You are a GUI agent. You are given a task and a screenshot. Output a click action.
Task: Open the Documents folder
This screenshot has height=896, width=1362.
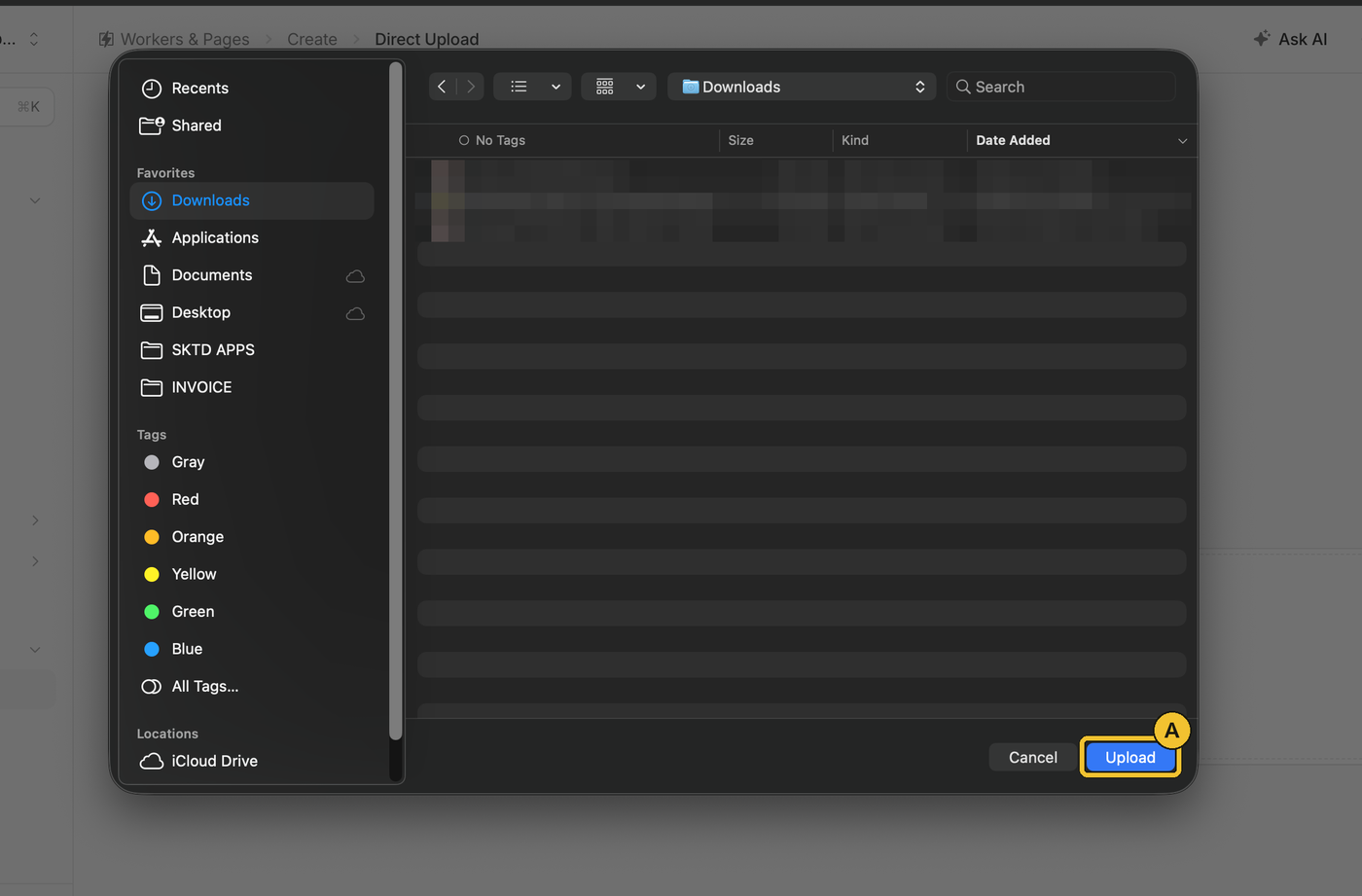pos(252,275)
